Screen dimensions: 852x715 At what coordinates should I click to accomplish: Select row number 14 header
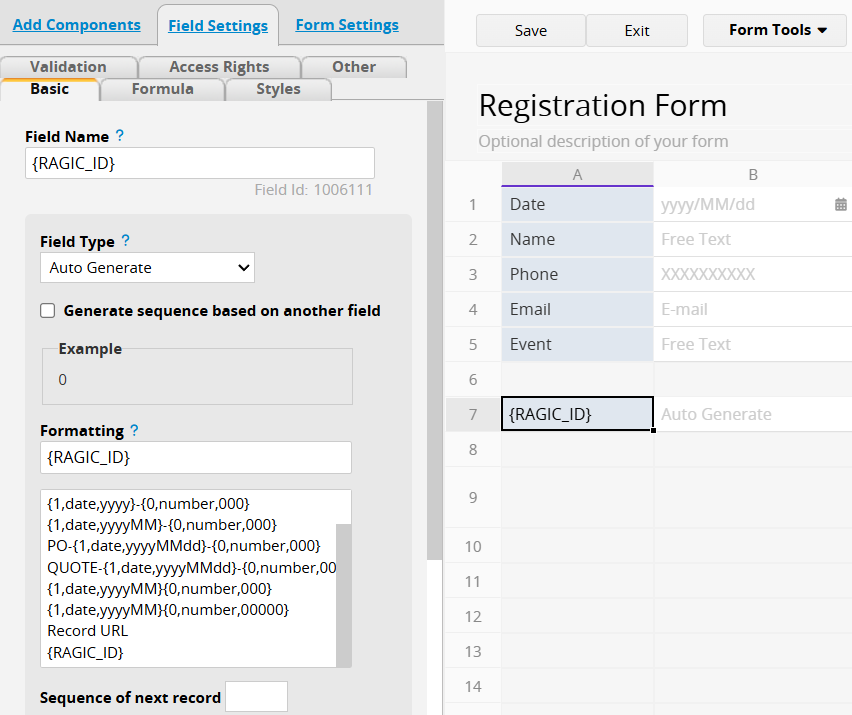click(473, 687)
